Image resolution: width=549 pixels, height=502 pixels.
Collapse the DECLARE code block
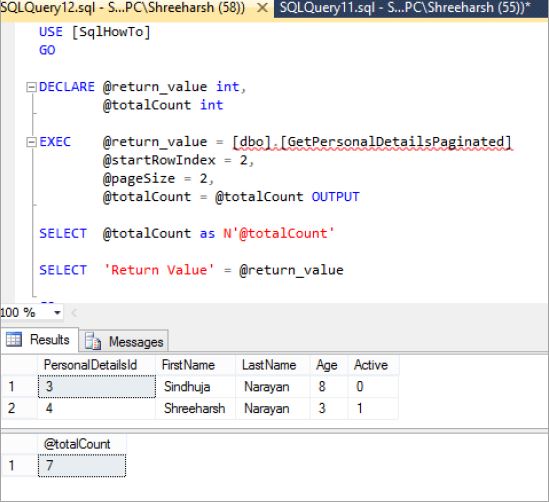click(x=32, y=87)
